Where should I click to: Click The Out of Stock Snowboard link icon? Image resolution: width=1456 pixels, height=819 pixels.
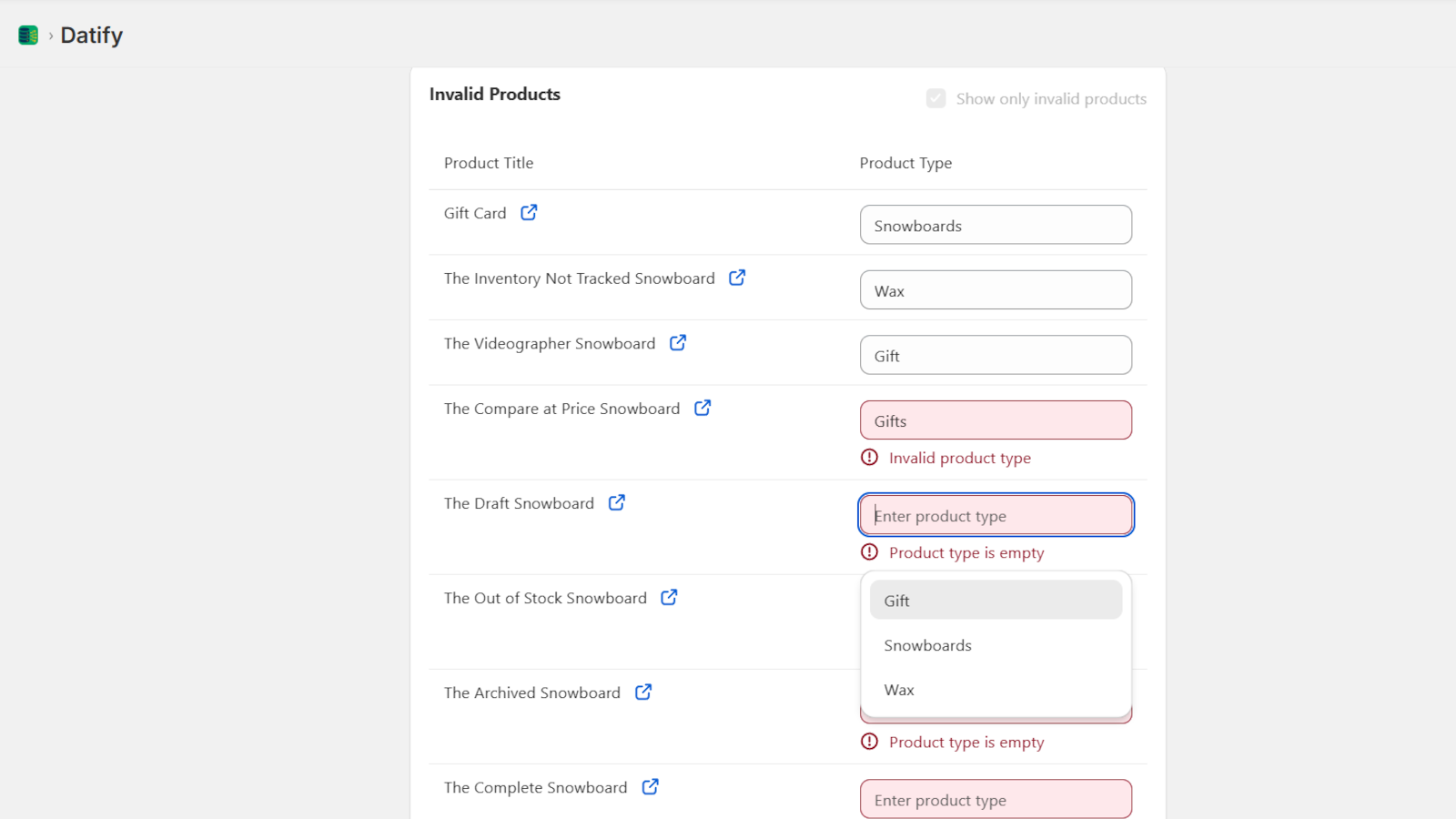(x=669, y=597)
